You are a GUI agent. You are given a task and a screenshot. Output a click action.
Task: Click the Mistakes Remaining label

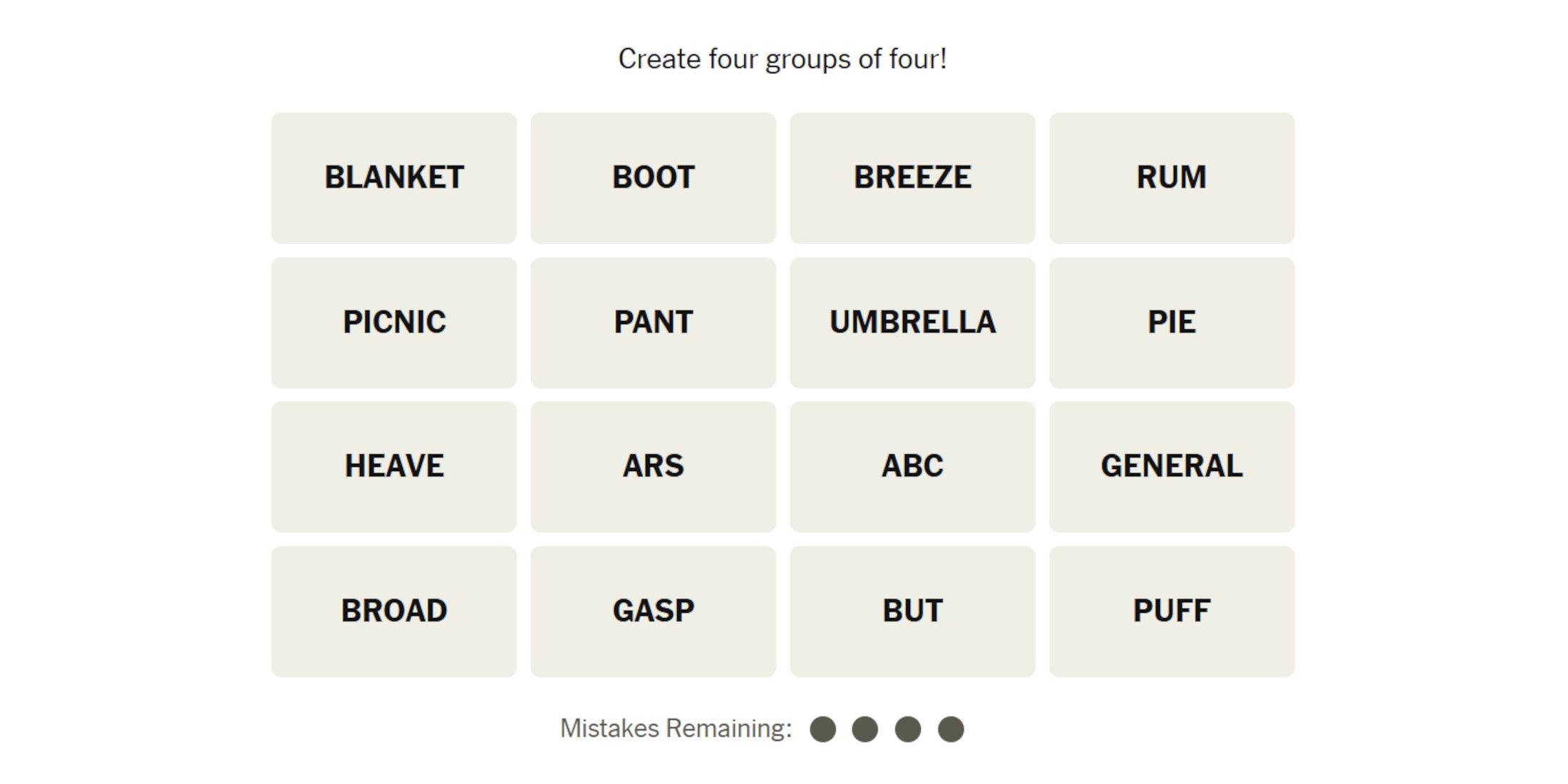coord(675,728)
